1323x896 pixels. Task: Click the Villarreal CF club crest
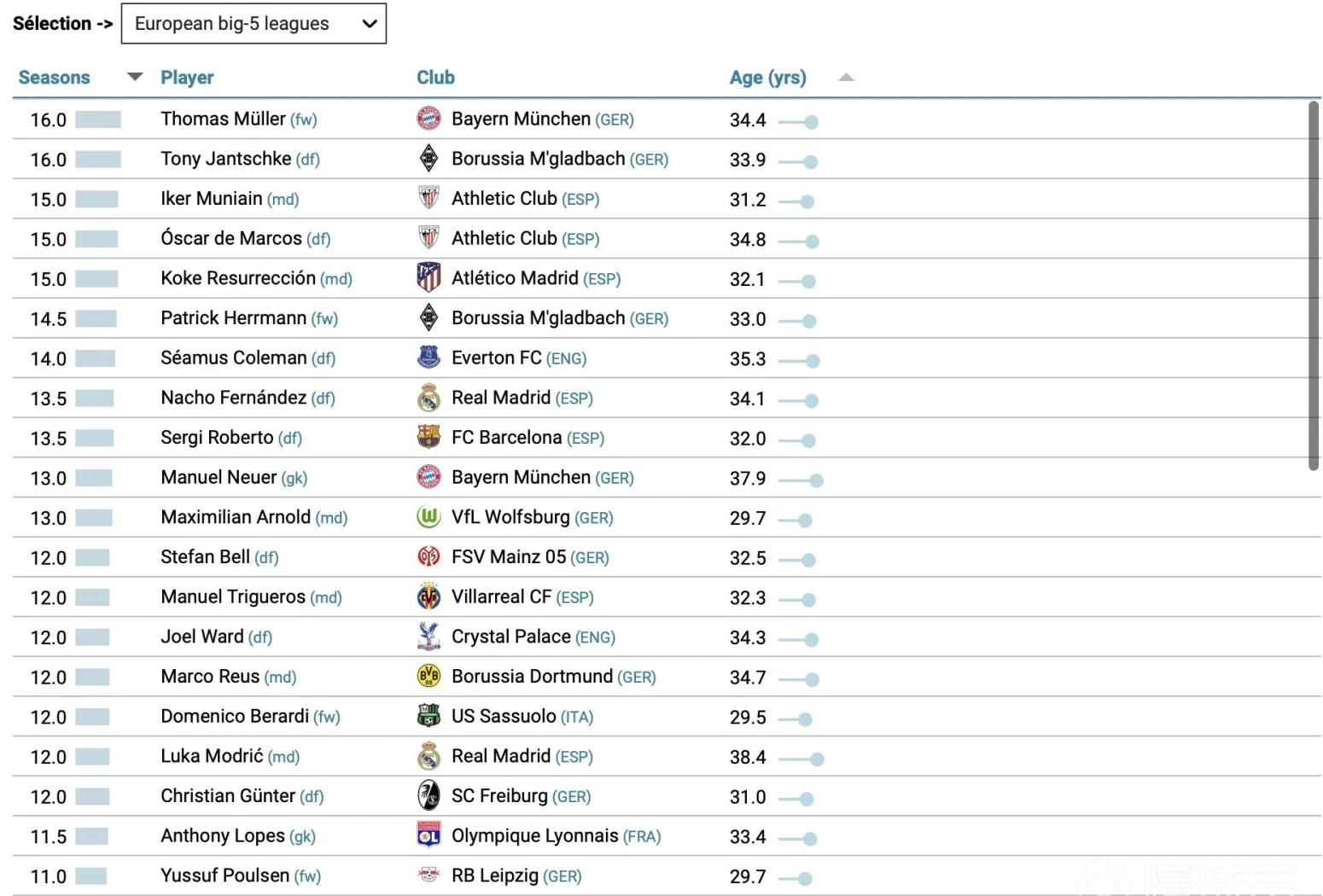click(x=428, y=596)
